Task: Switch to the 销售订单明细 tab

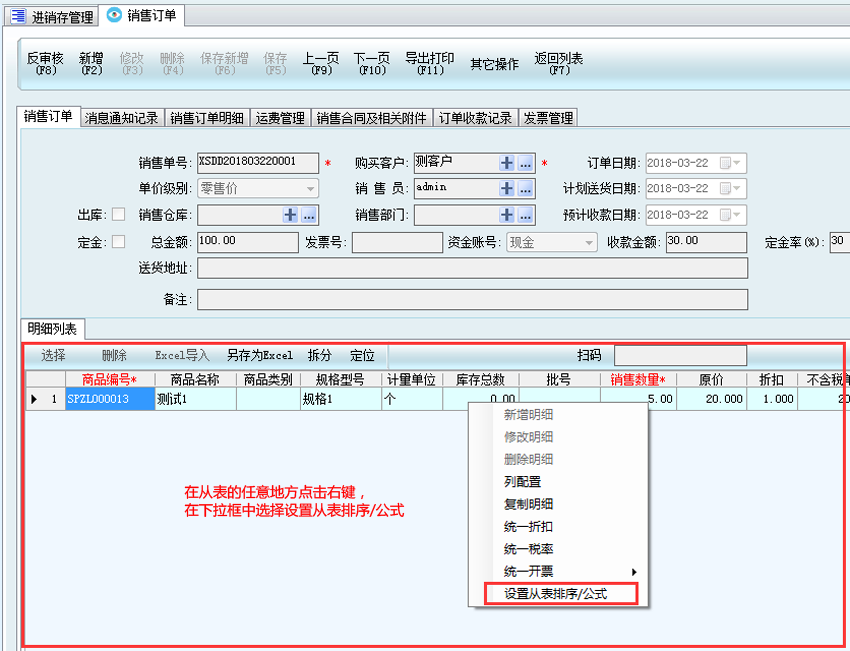Action: click(206, 118)
